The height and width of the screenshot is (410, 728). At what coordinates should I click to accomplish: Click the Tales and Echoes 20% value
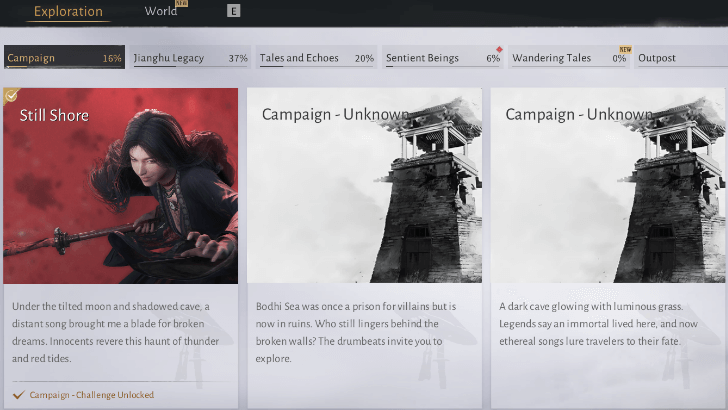[x=364, y=58]
